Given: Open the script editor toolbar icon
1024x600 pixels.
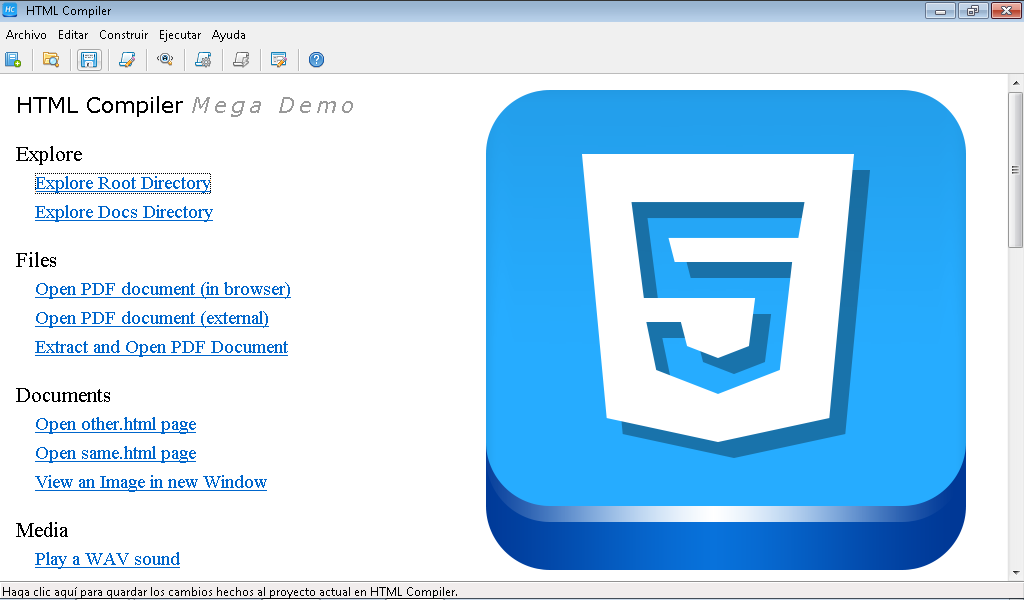Looking at the screenshot, I should click(279, 59).
